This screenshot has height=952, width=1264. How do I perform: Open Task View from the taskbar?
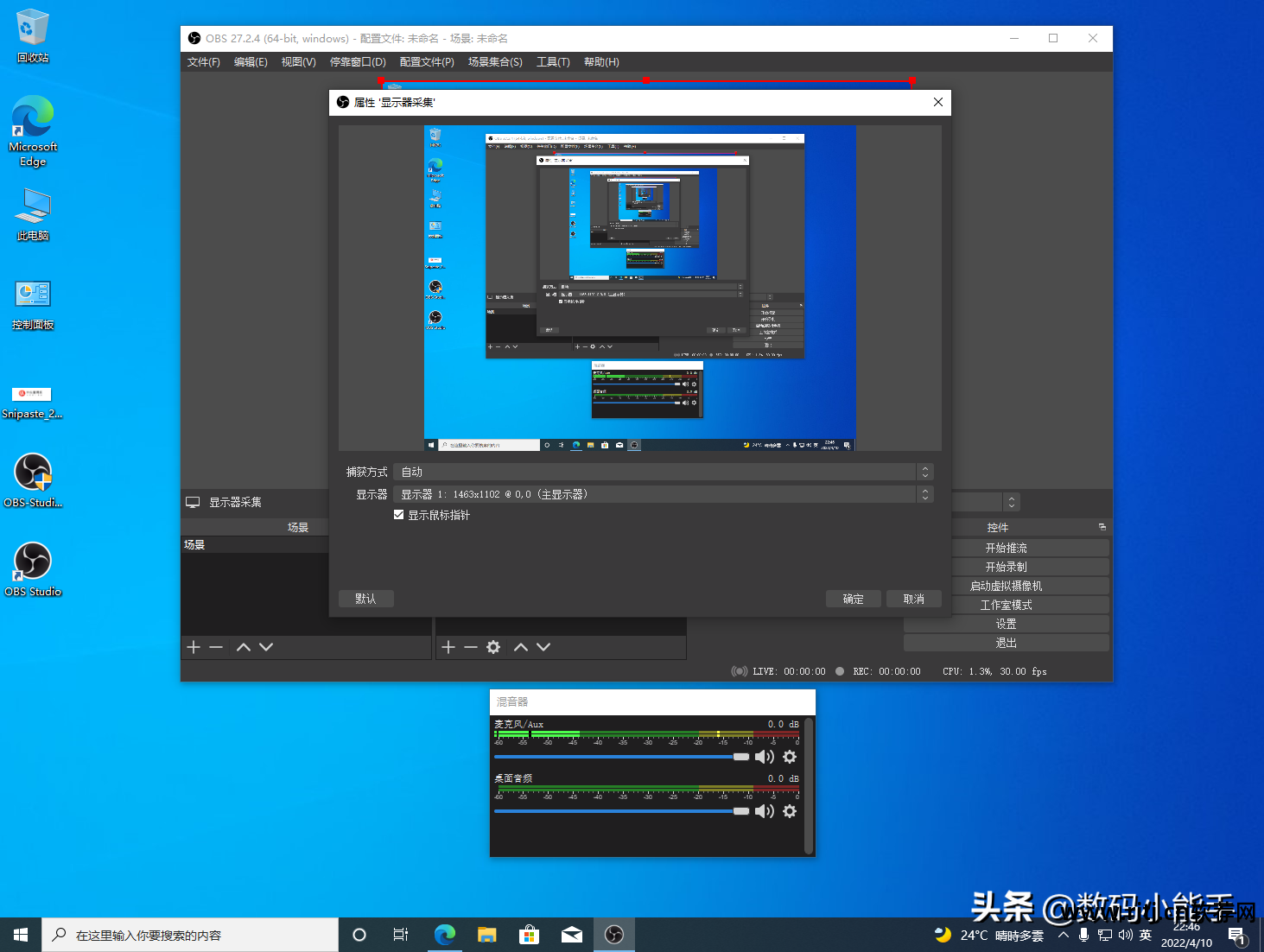tap(401, 935)
